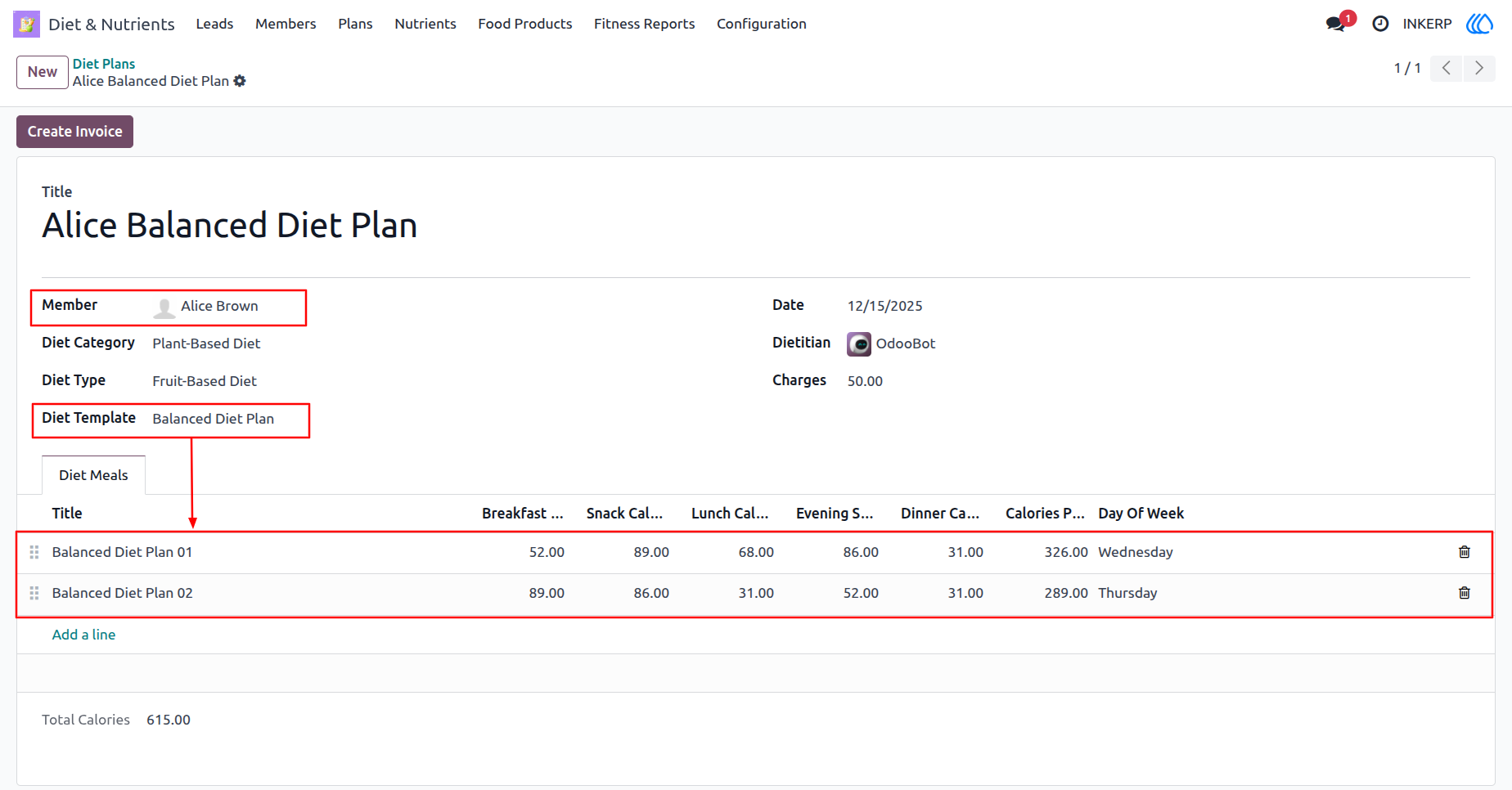Delete the Balanced Diet Plan 02 line
Screen dimensions: 1512x790
coord(1465,593)
